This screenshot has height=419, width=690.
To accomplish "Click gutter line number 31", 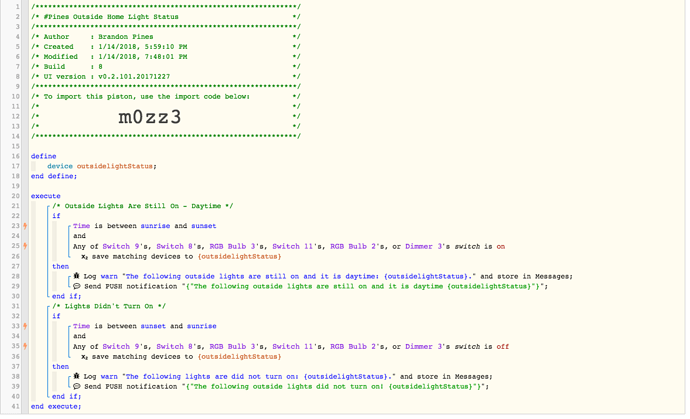I will coord(15,306).
